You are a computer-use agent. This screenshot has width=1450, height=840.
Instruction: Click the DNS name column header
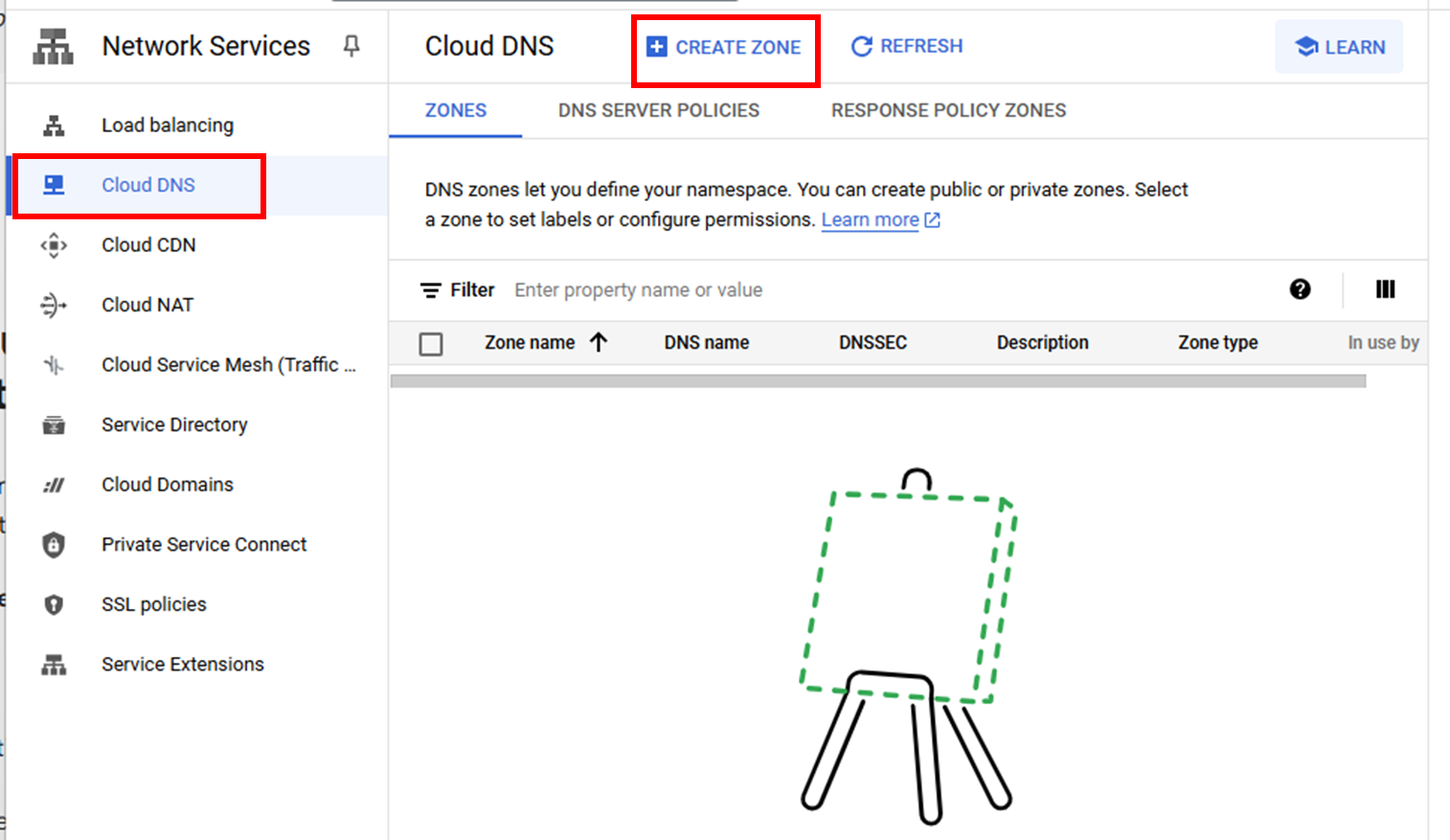click(707, 342)
